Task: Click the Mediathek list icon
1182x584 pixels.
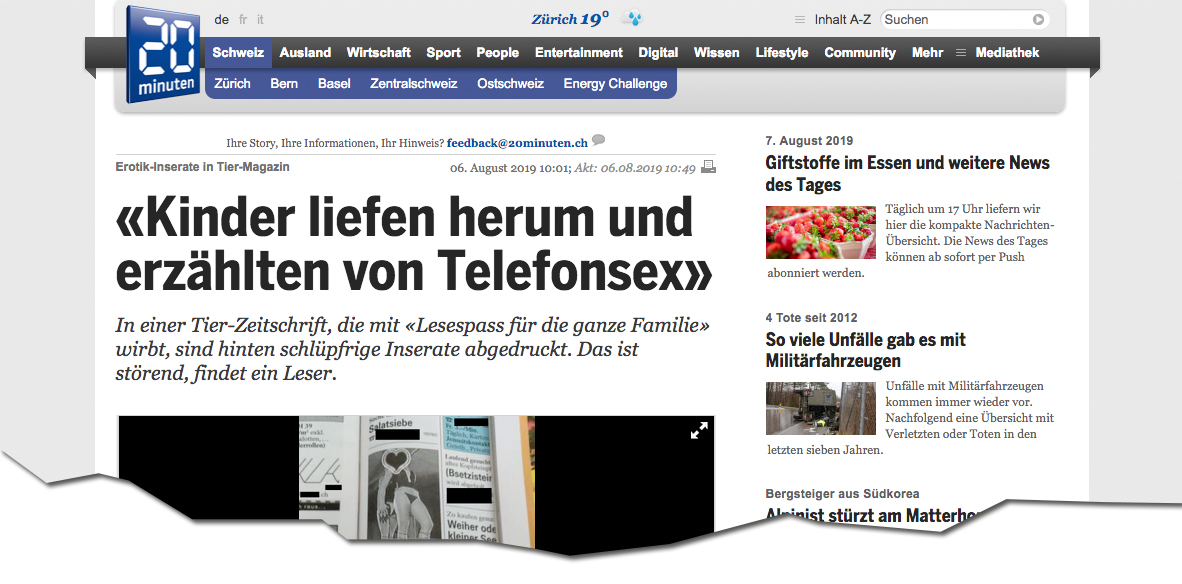Action: [x=960, y=53]
